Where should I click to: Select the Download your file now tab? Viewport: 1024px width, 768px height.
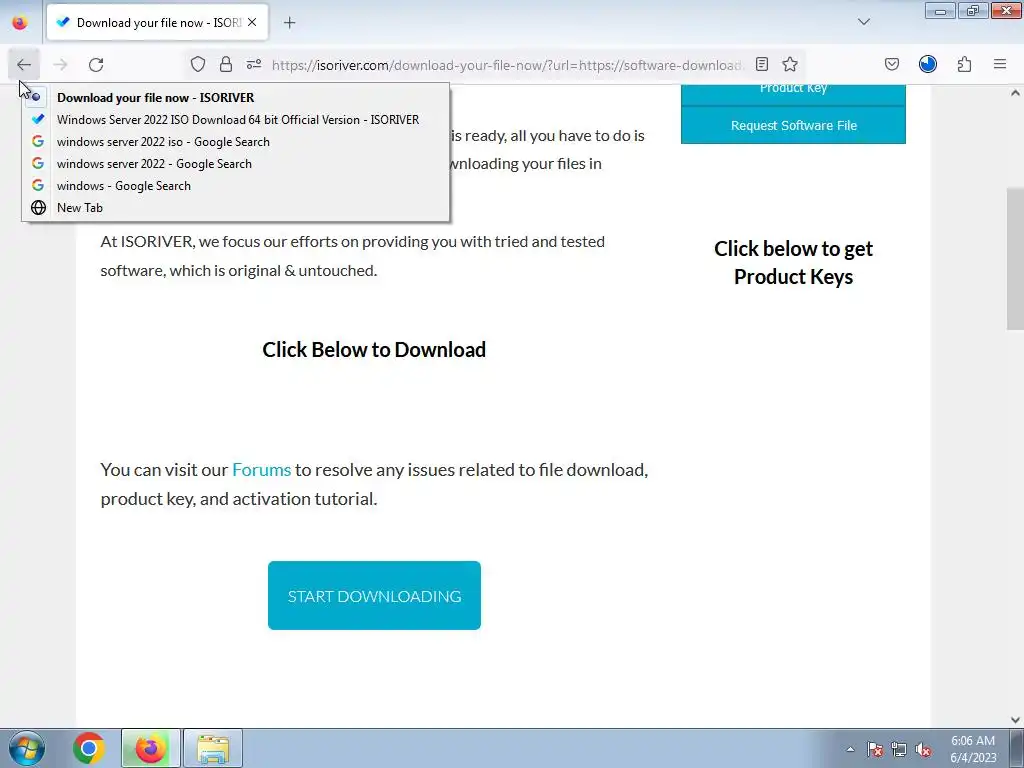tap(157, 22)
